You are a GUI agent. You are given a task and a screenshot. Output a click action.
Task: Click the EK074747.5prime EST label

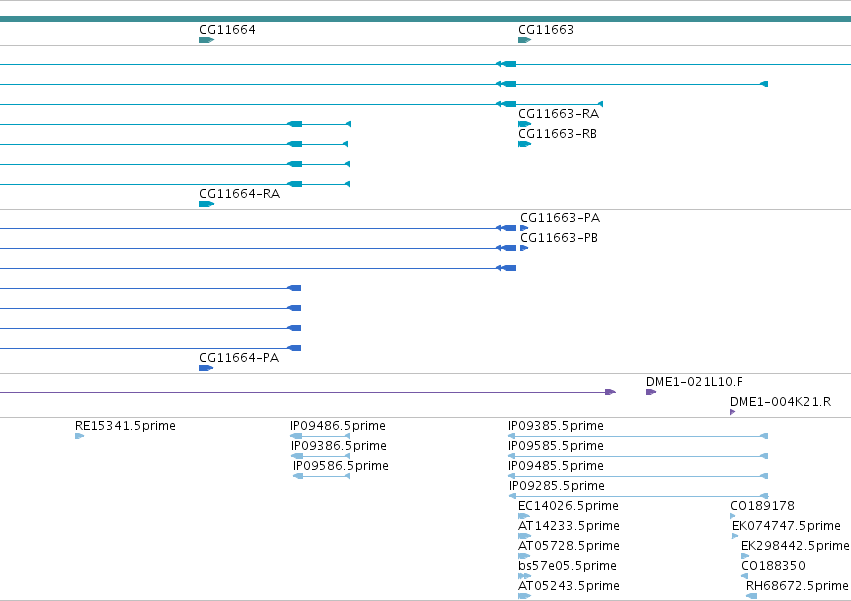(x=786, y=526)
